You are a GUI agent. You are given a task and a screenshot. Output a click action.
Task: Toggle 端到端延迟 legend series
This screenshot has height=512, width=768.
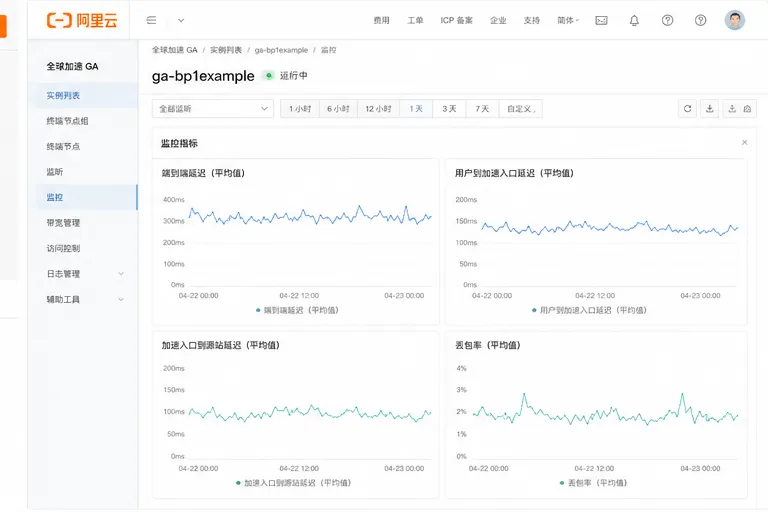tap(297, 310)
